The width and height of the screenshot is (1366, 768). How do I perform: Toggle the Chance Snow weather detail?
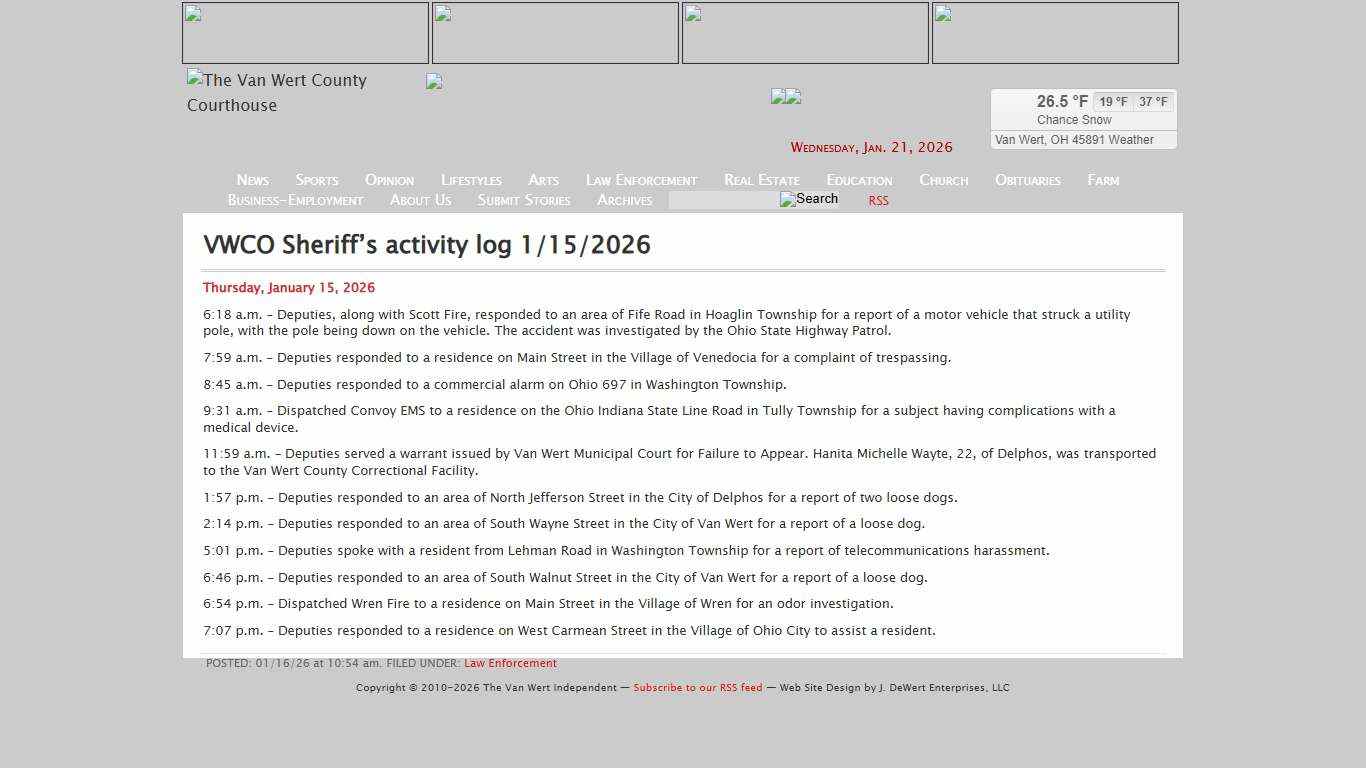tap(1073, 119)
